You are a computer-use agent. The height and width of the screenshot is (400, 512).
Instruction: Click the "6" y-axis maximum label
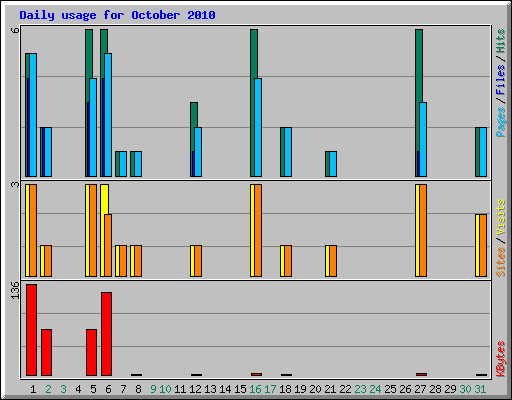(15, 30)
